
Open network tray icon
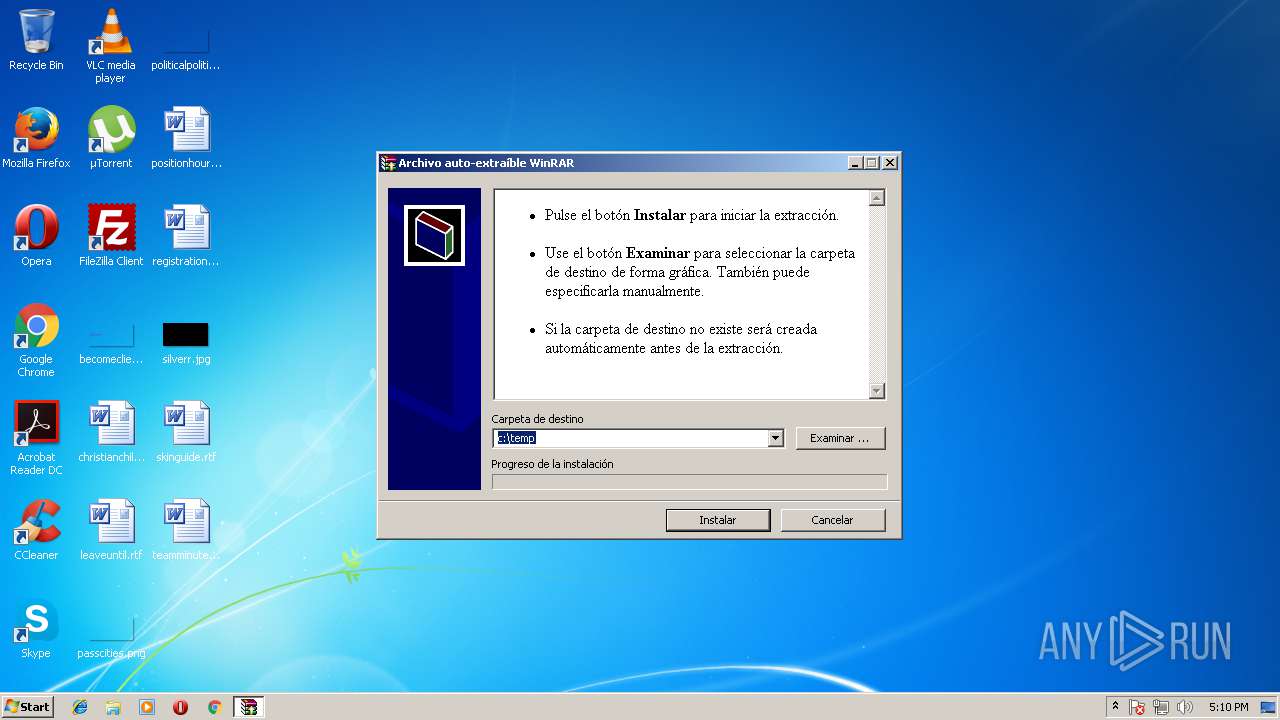(1161, 707)
